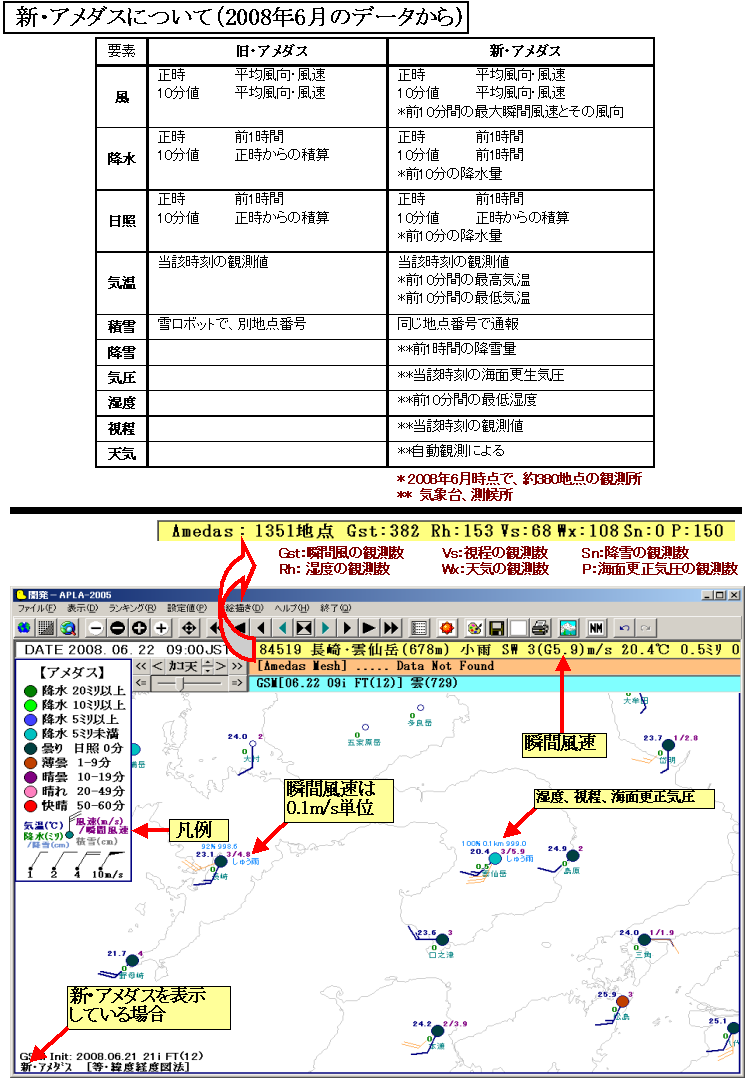The height and width of the screenshot is (1086, 752).
Task: Click the greyed redo arrow icon
Action: point(645,627)
